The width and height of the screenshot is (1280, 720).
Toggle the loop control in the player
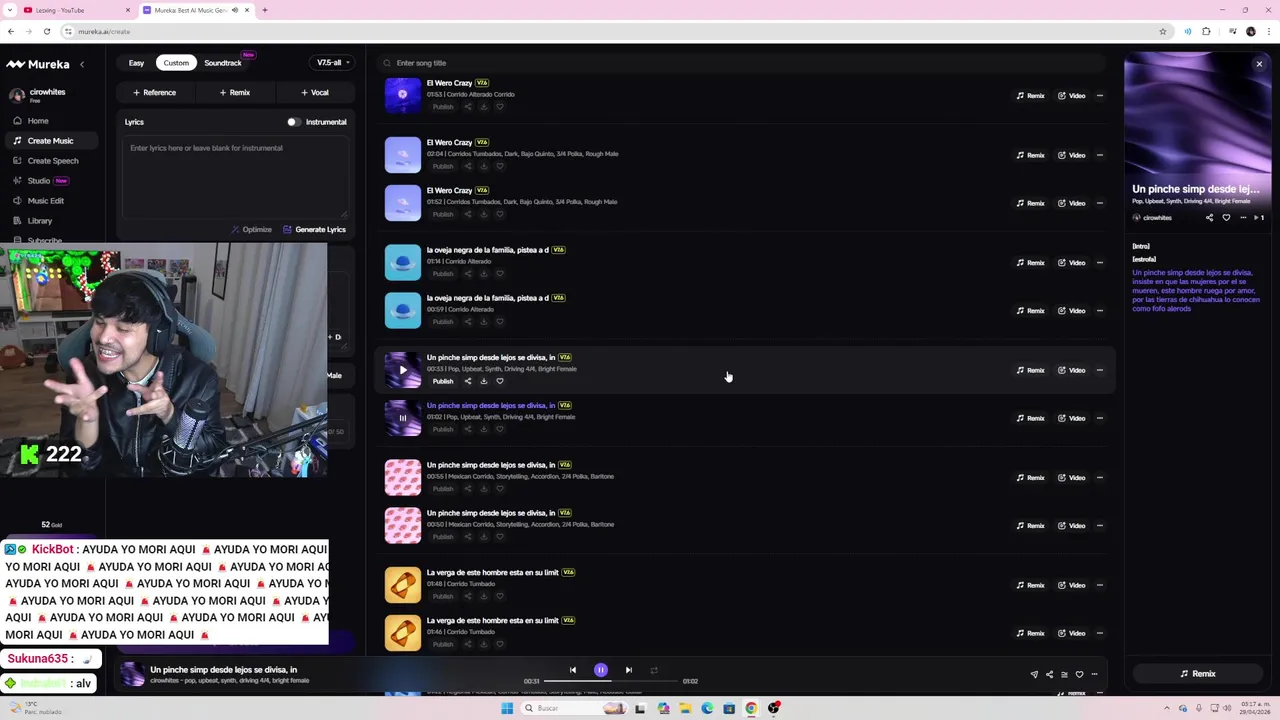[654, 670]
